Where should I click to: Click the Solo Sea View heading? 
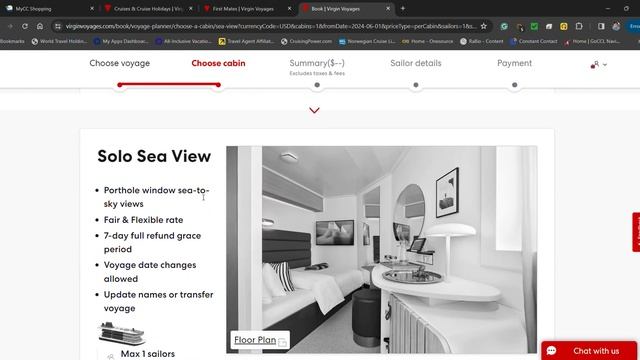click(x=154, y=156)
